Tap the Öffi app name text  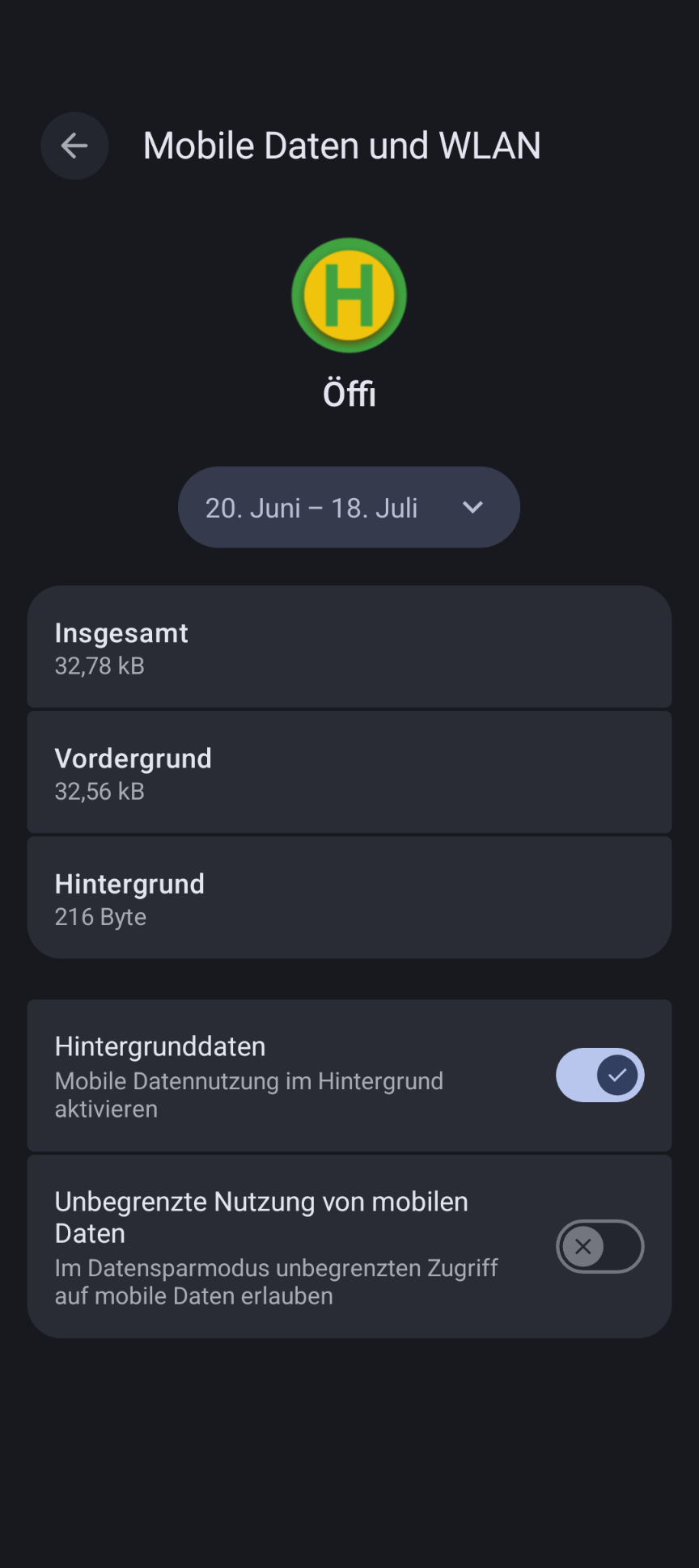pyautogui.click(x=349, y=394)
